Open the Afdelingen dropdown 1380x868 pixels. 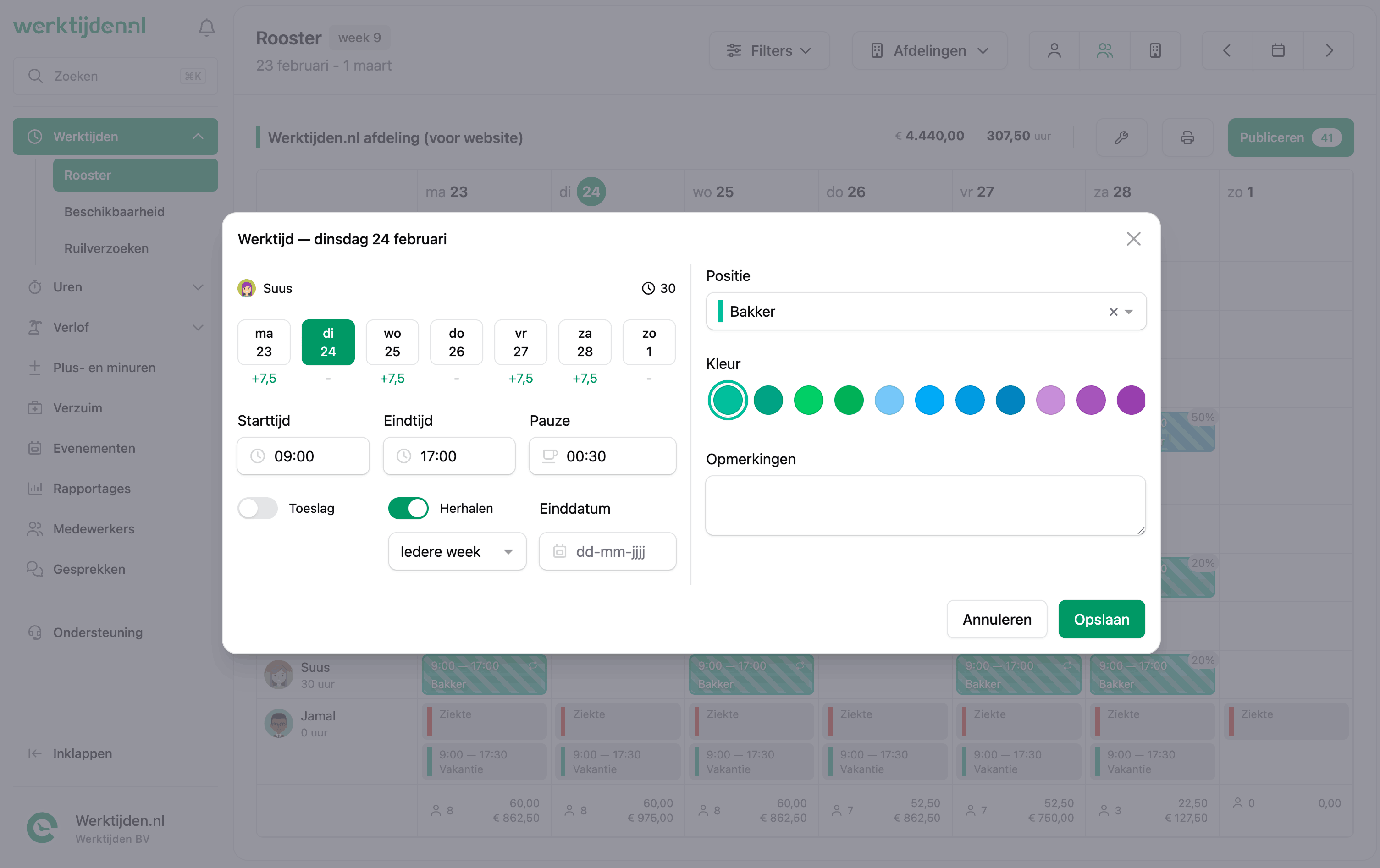pos(929,50)
